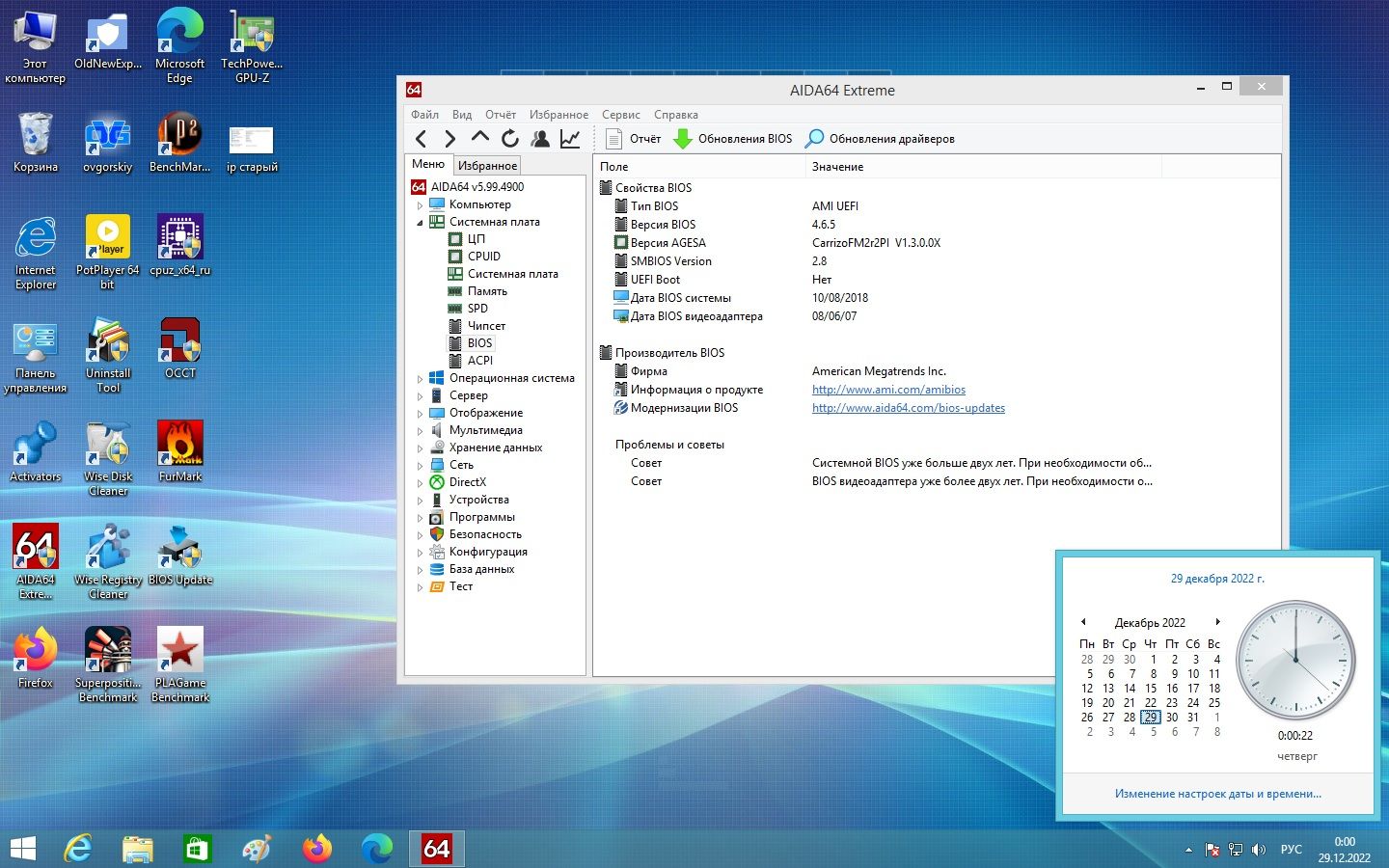The width and height of the screenshot is (1389, 868).
Task: Expand the Операционная система tree node
Action: tap(420, 379)
